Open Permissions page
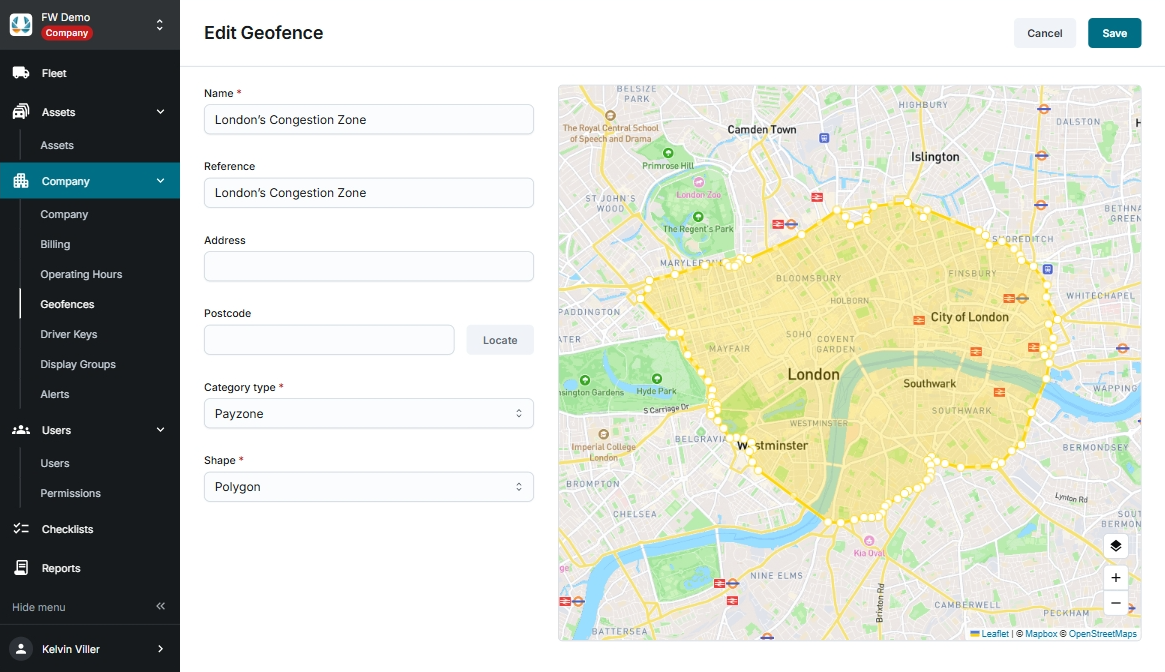Viewport: 1165px width, 672px height. (70, 493)
